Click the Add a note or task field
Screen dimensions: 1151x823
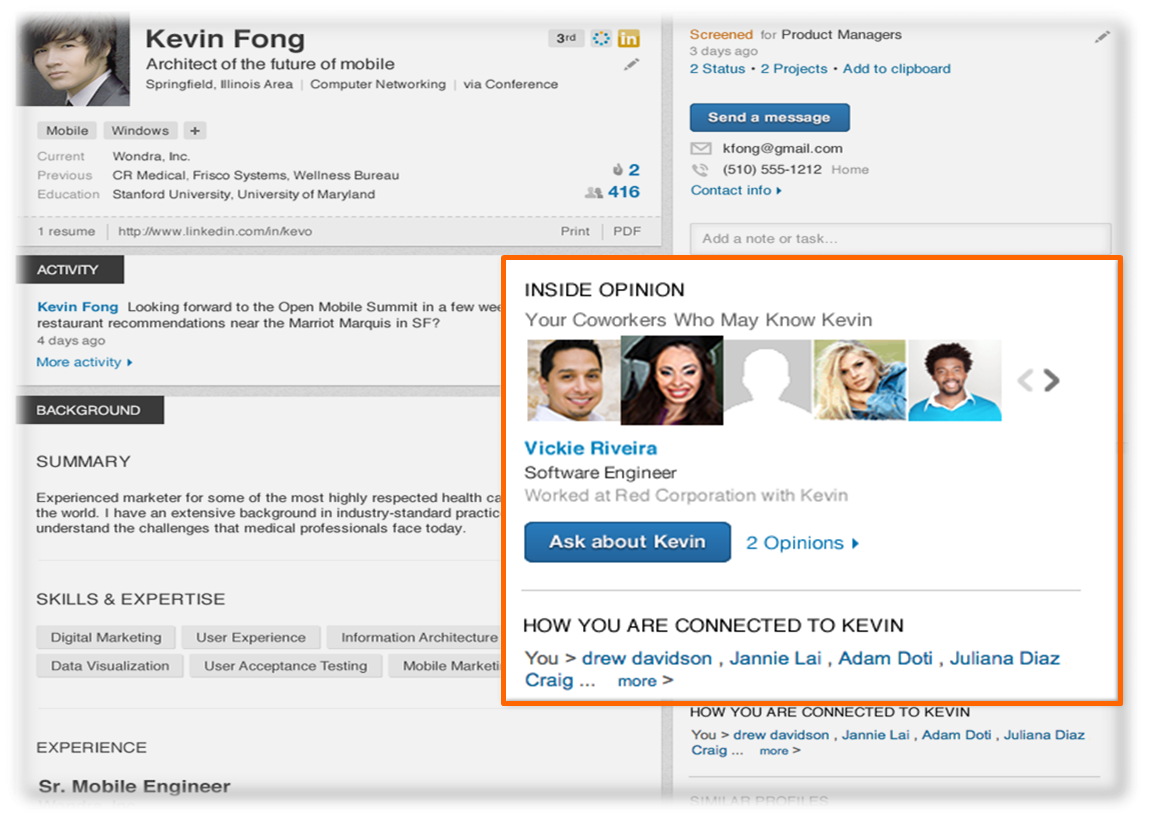pos(900,239)
